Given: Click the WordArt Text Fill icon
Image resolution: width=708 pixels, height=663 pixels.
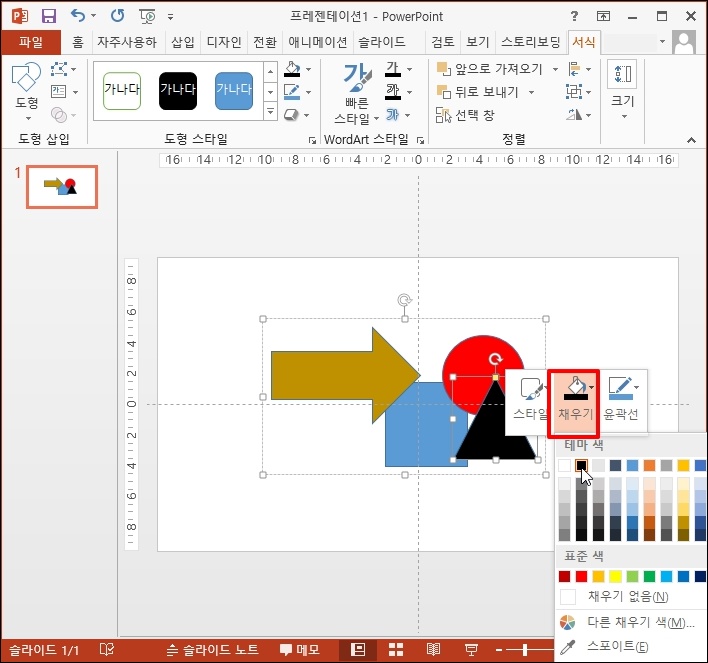Looking at the screenshot, I should click(x=393, y=69).
